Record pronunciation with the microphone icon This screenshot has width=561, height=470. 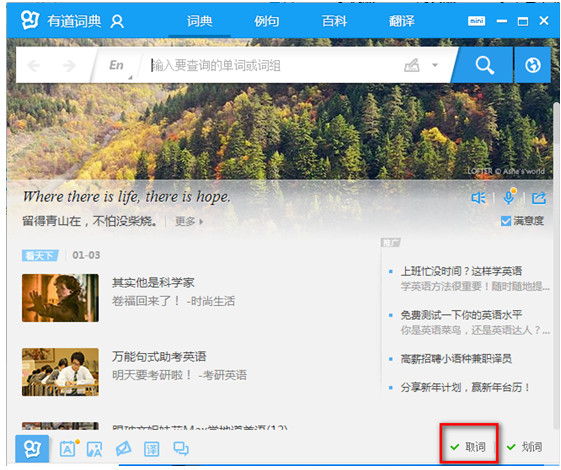[509, 197]
